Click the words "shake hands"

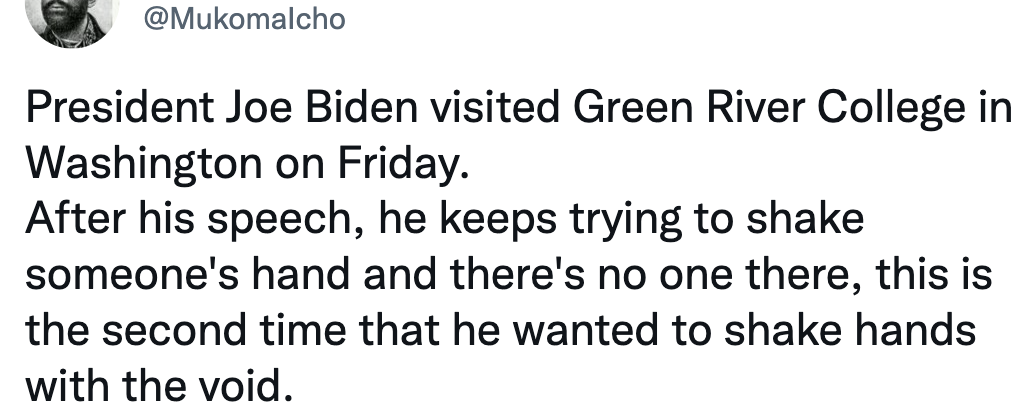pos(849,330)
